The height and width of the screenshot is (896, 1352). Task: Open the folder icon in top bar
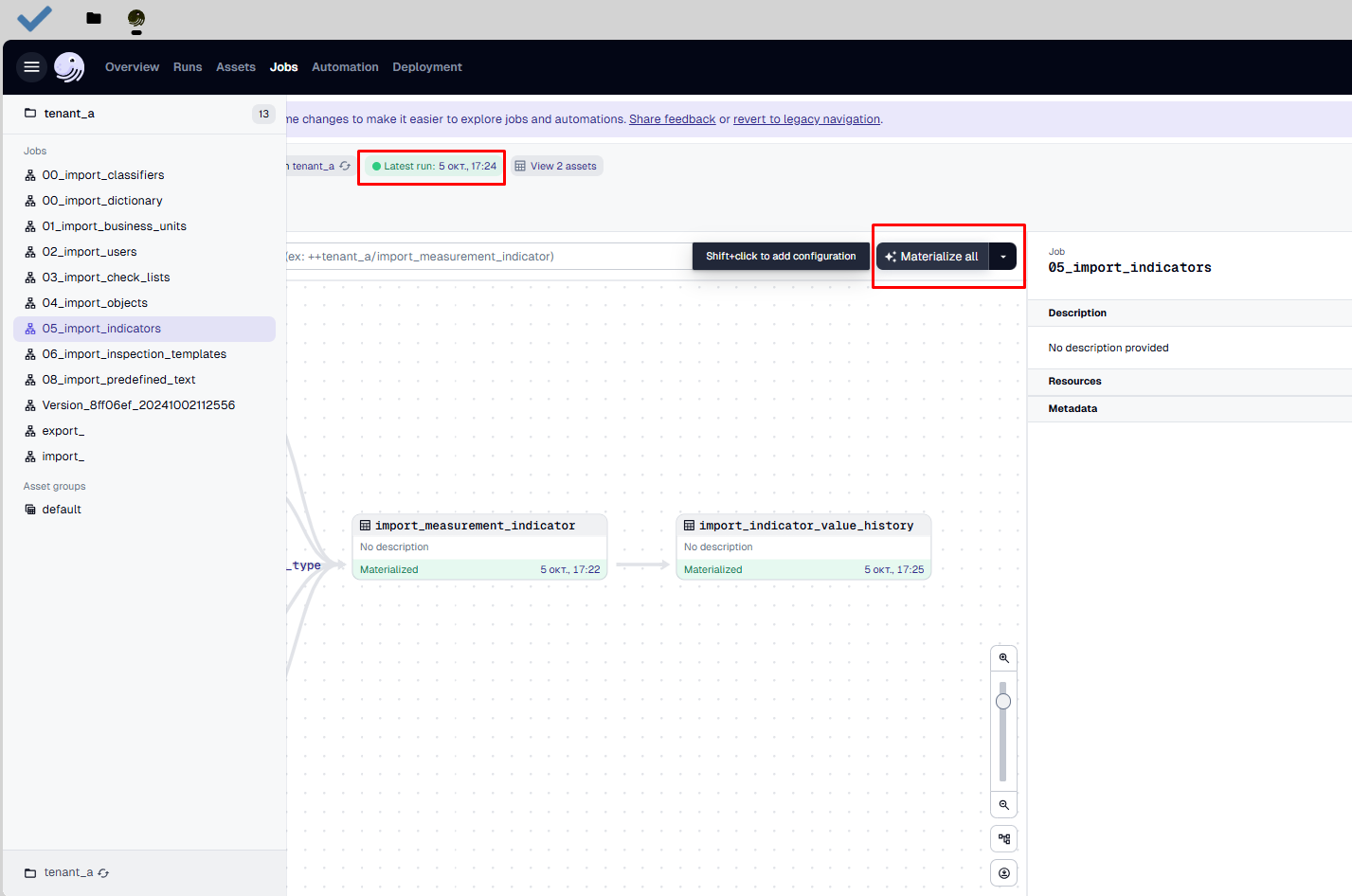tap(94, 18)
